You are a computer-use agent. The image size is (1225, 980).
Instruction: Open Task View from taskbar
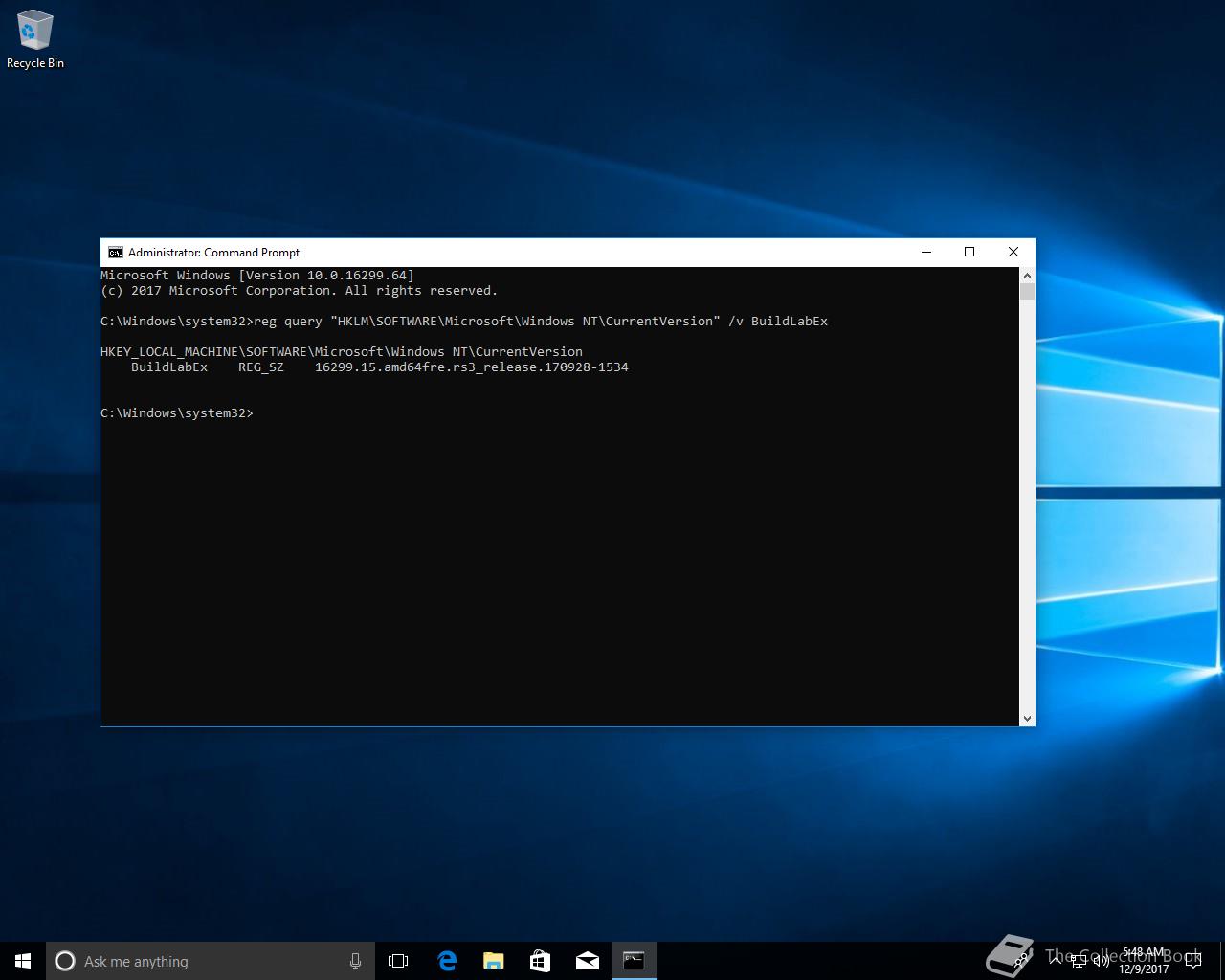(x=398, y=961)
